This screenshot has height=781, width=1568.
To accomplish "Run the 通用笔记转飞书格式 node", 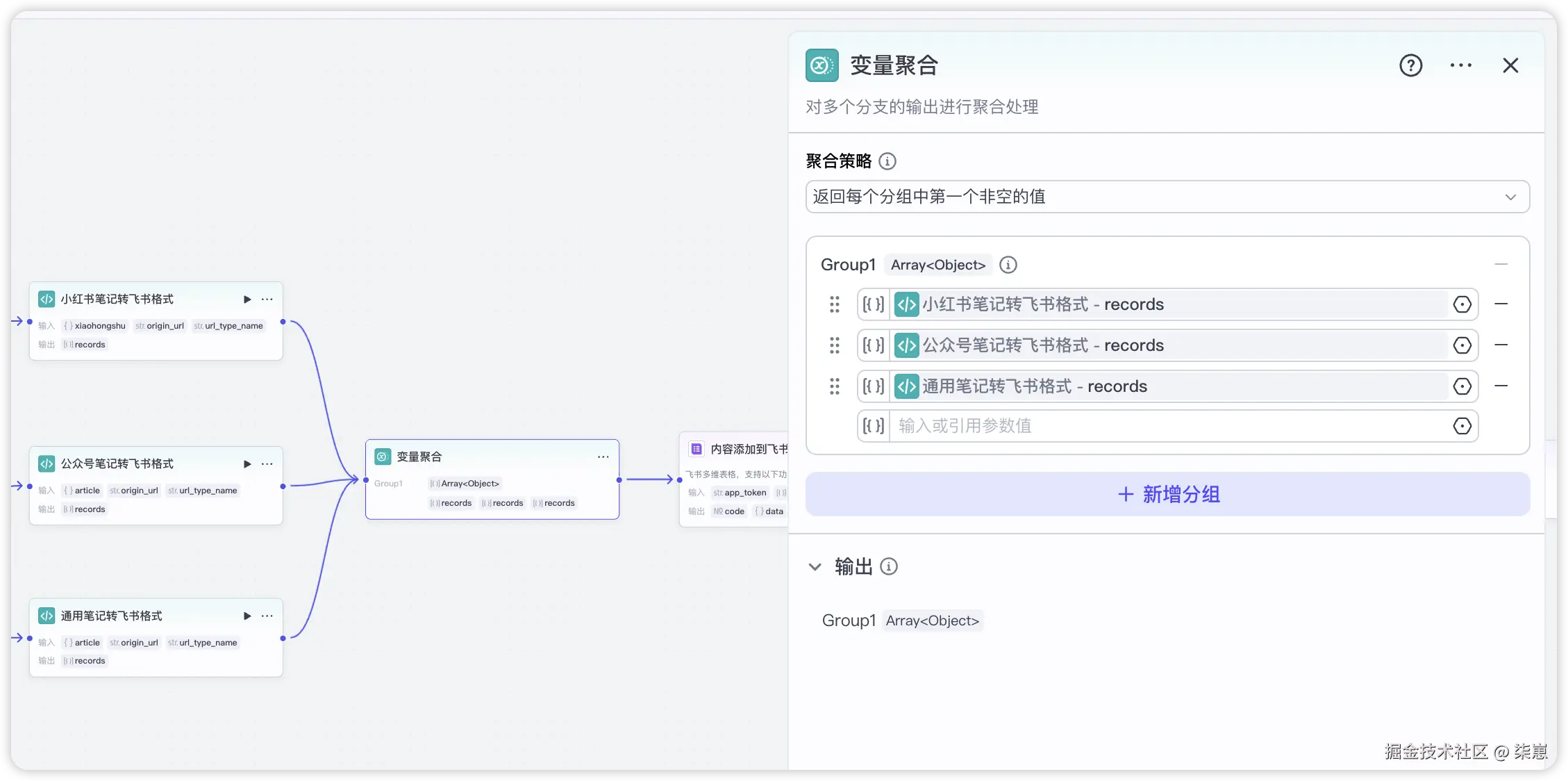I will pos(247,616).
